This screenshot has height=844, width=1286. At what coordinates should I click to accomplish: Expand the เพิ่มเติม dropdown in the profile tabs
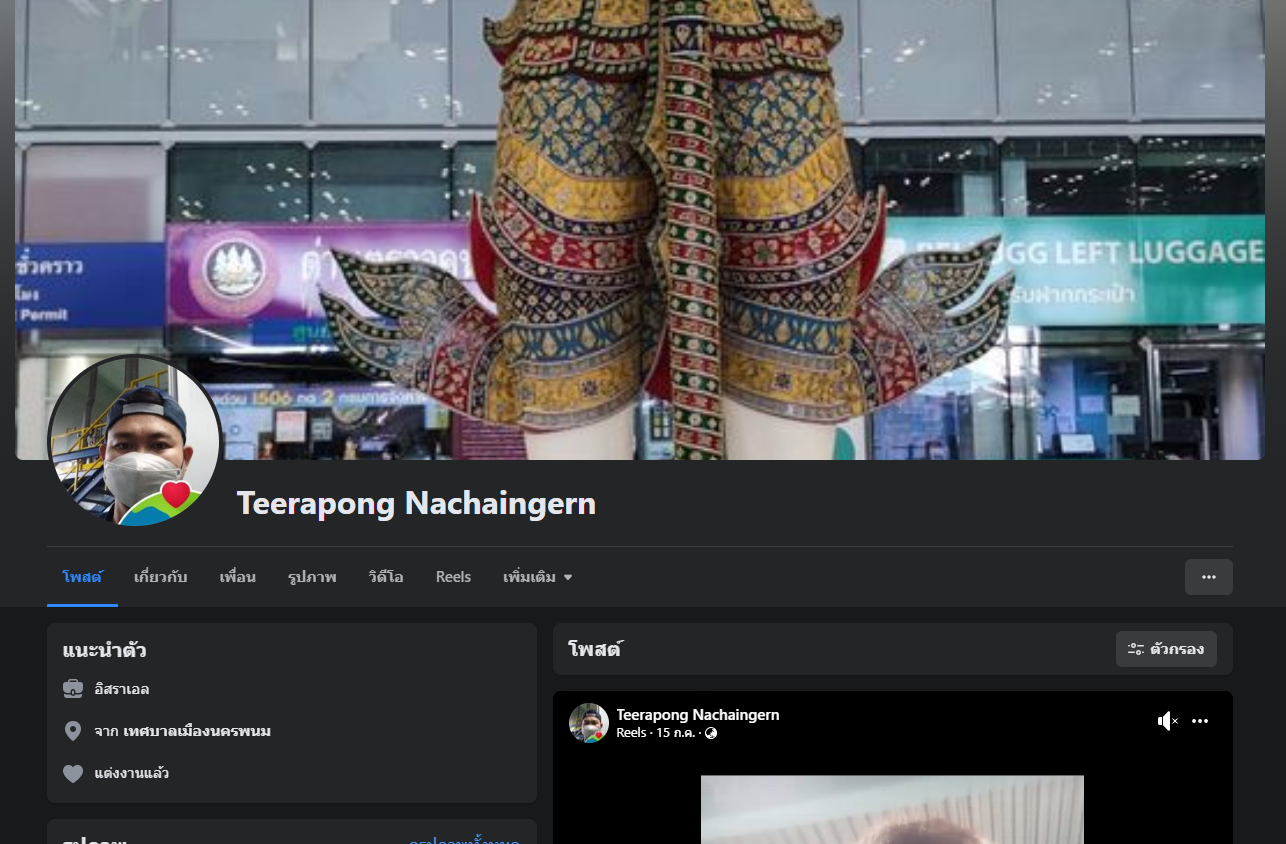click(538, 577)
